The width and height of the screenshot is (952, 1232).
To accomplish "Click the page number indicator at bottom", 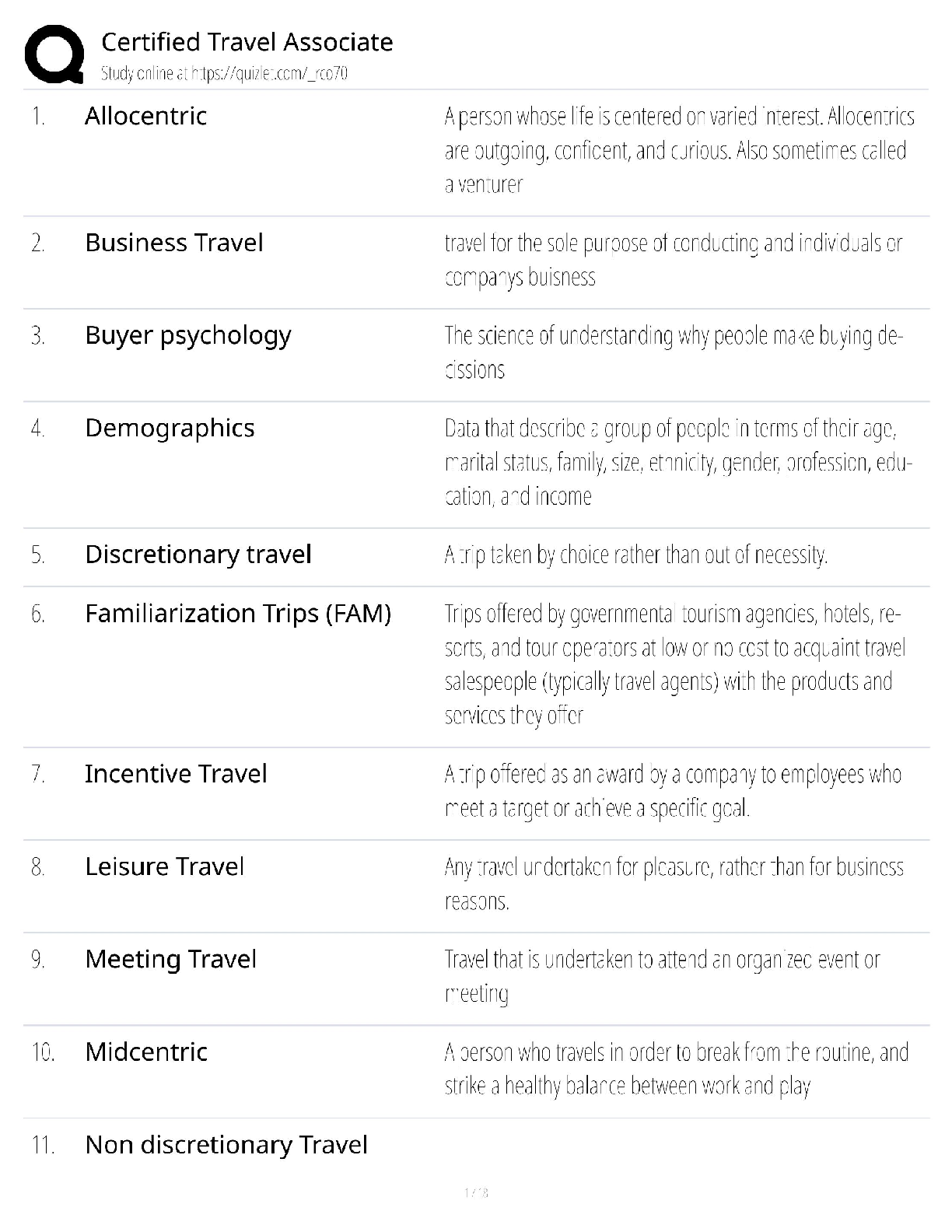I will [x=475, y=1192].
